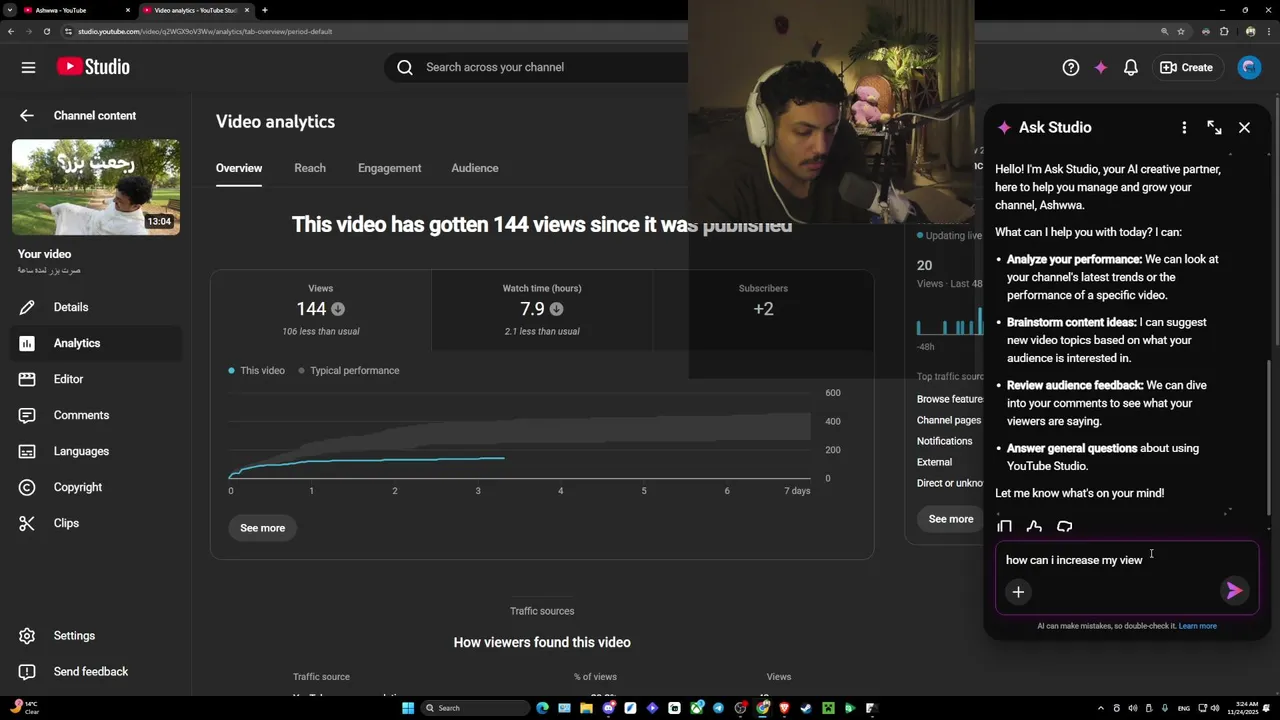Switch to the Reach tab
This screenshot has width=1280, height=720.
pos(310,168)
